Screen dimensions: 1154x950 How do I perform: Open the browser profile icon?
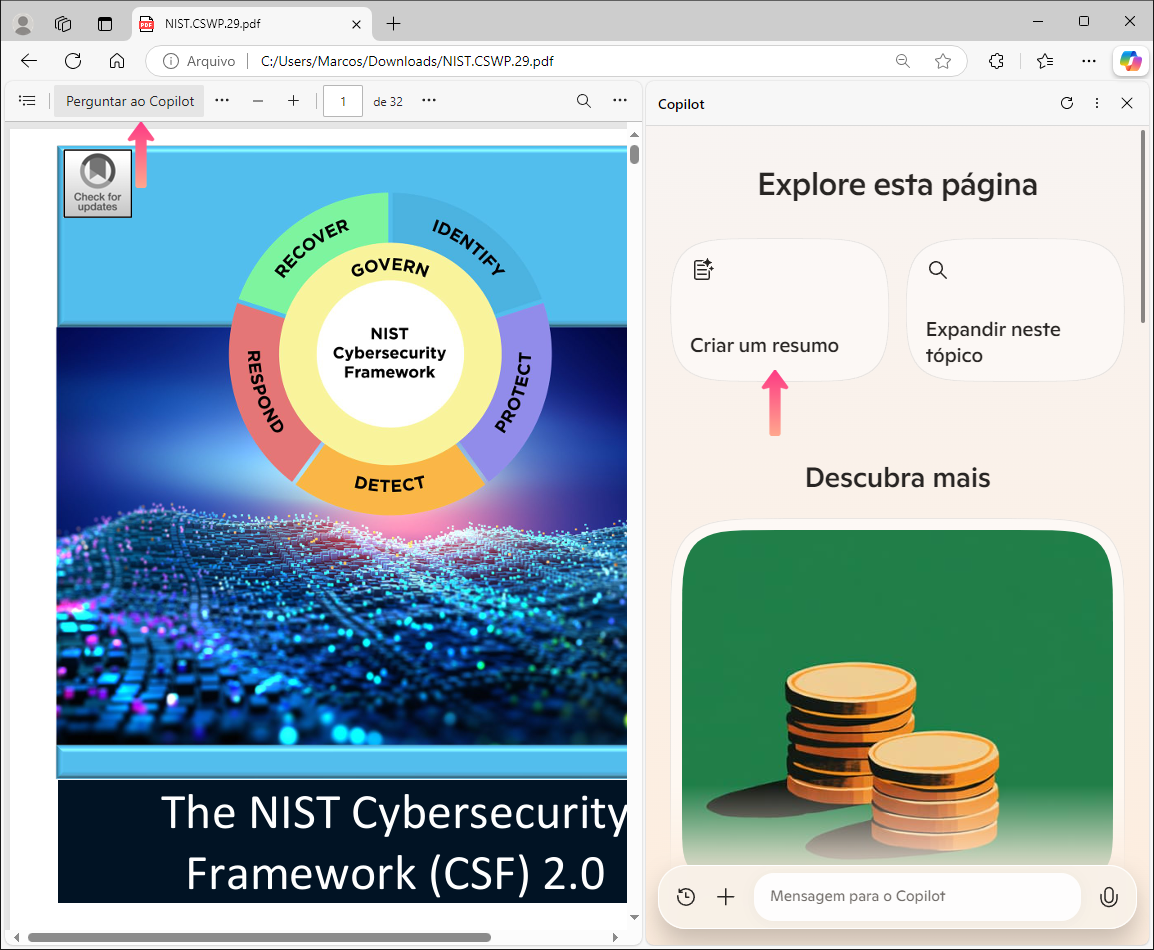(24, 24)
